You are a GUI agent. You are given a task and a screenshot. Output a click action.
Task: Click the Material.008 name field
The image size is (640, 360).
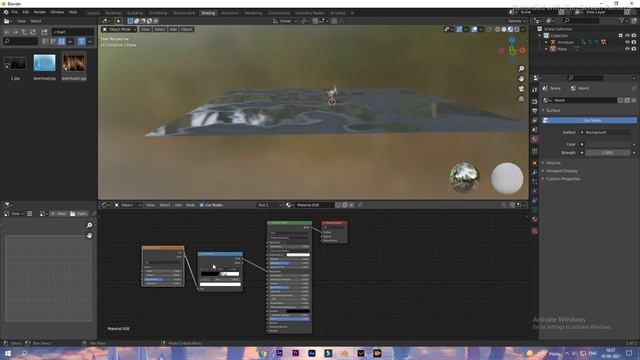pos(314,205)
